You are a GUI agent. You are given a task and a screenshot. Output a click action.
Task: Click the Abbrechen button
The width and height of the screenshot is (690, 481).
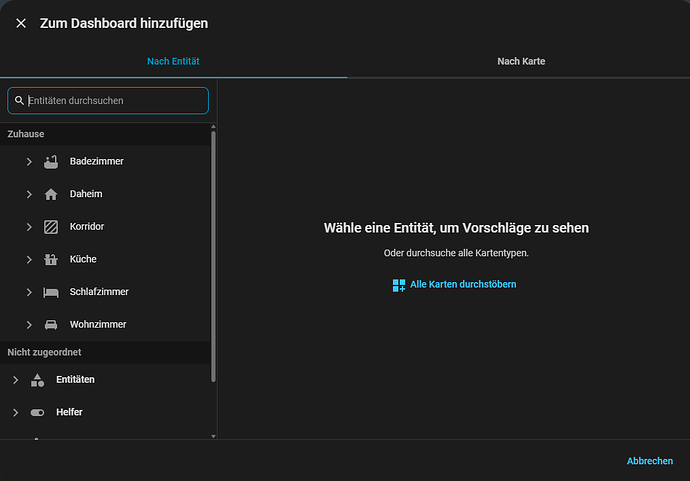pos(650,461)
